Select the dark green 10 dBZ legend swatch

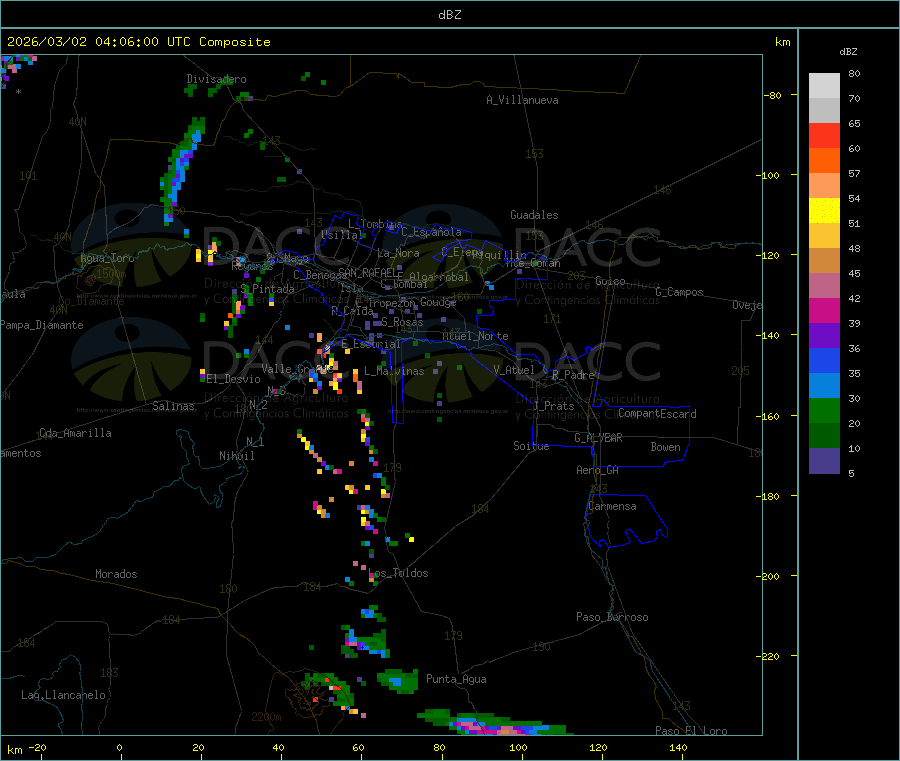(x=824, y=436)
